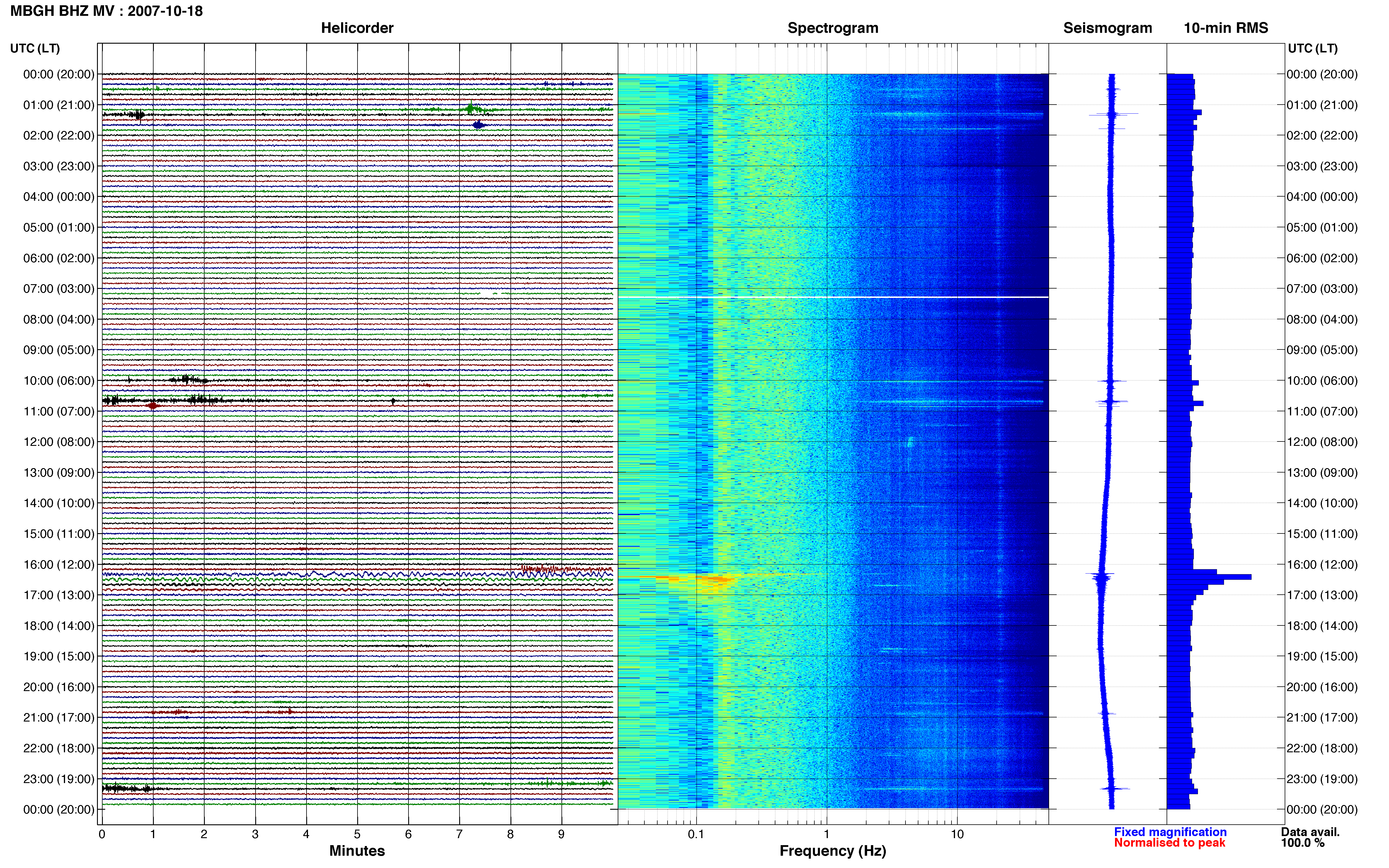The height and width of the screenshot is (868, 1389).
Task: Click left time label '08:00 (04:00)'
Action: click(x=59, y=319)
